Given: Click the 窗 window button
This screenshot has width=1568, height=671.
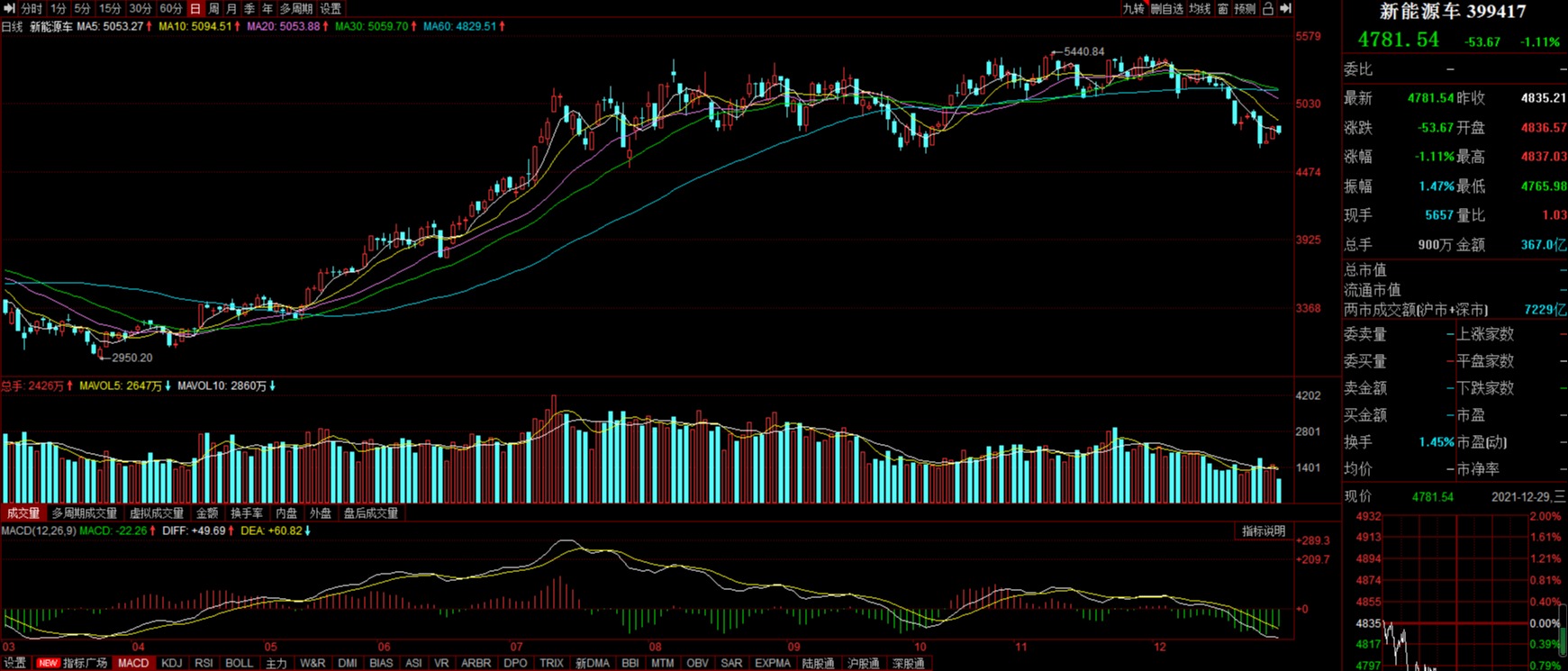Looking at the screenshot, I should tap(1223, 8).
